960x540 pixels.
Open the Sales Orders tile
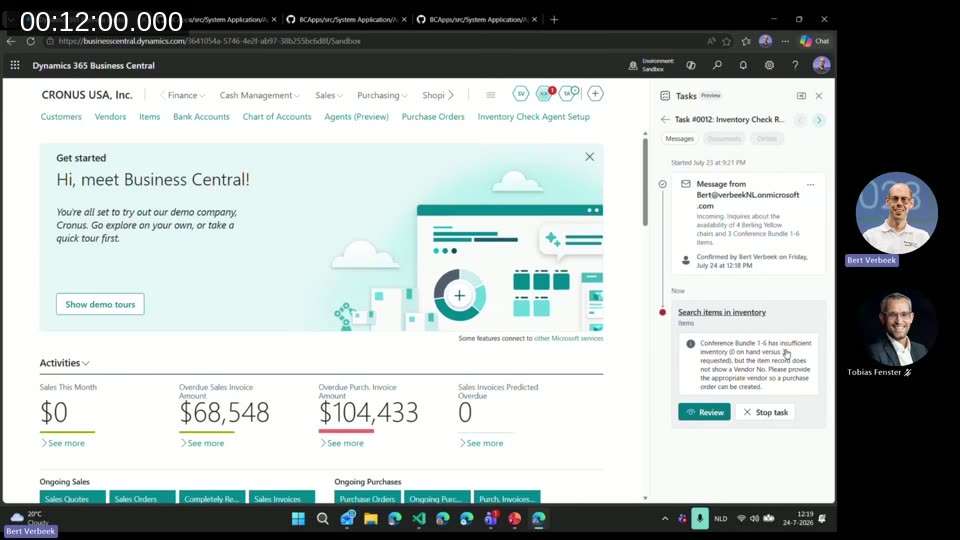[142, 498]
